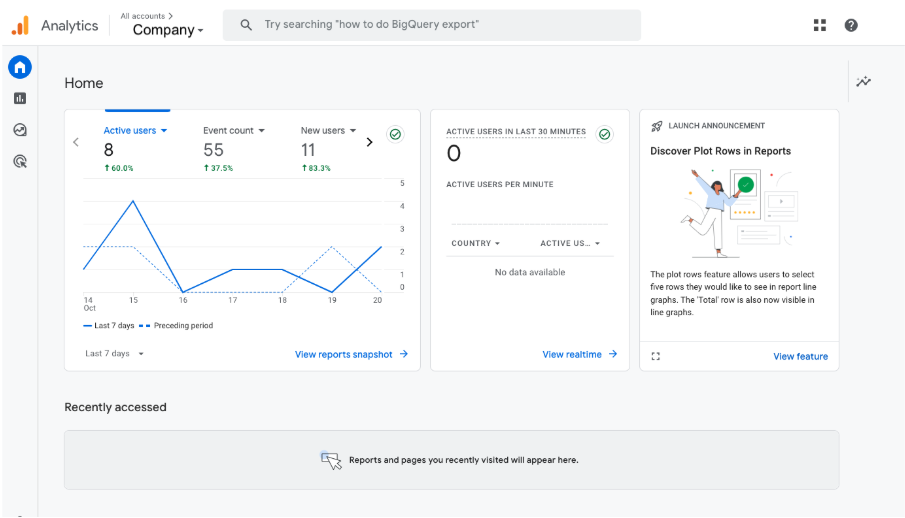Open the Active users metric dropdown
905x518 pixels.
tap(136, 131)
